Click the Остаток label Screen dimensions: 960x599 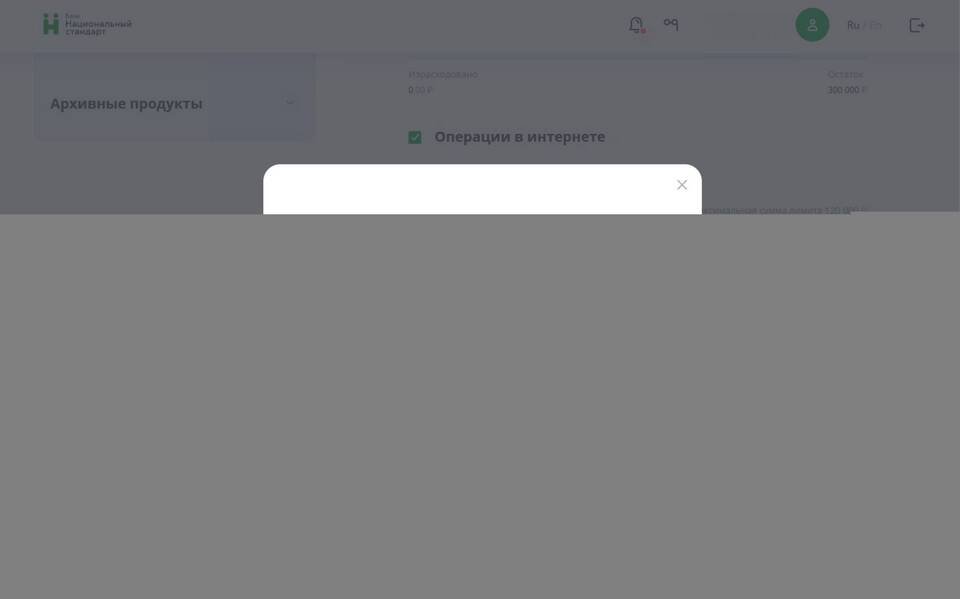pyautogui.click(x=845, y=74)
